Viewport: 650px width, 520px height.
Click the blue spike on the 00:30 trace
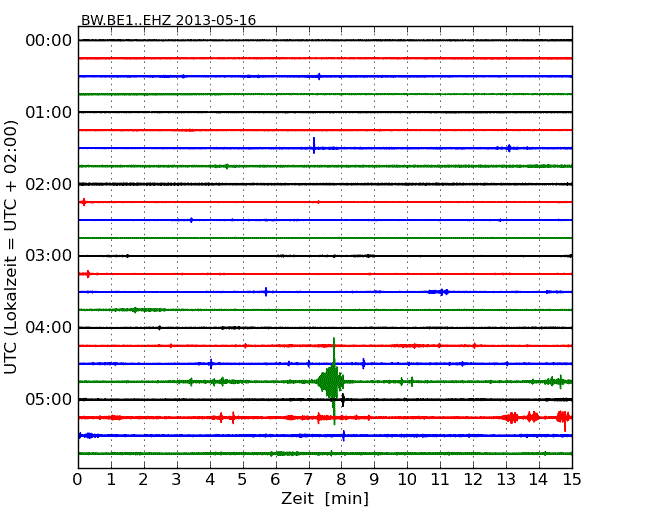[x=319, y=76]
